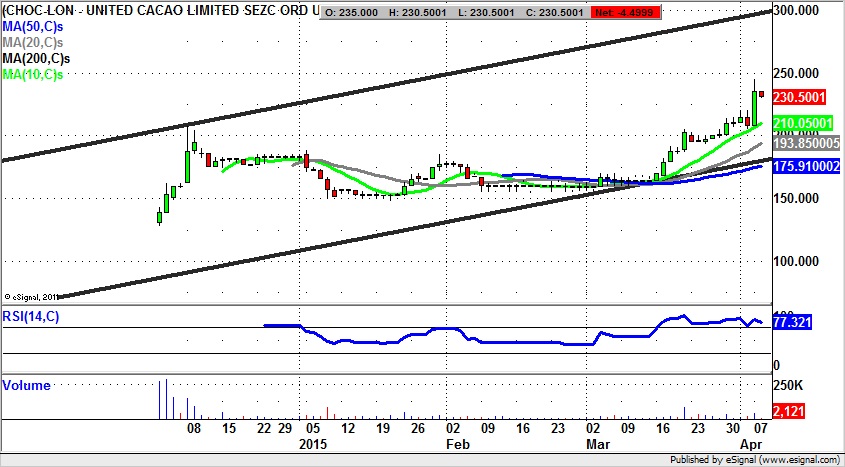The width and height of the screenshot is (845, 467).
Task: Click the blue 175.910002 moving average tag
Action: (x=808, y=166)
